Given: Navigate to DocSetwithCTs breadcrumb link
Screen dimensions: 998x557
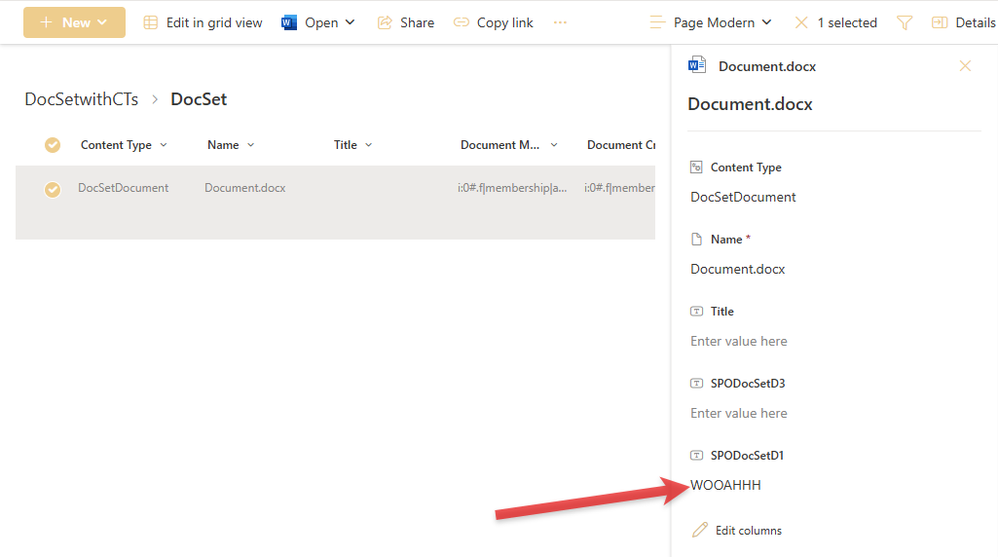Looking at the screenshot, I should pos(82,99).
